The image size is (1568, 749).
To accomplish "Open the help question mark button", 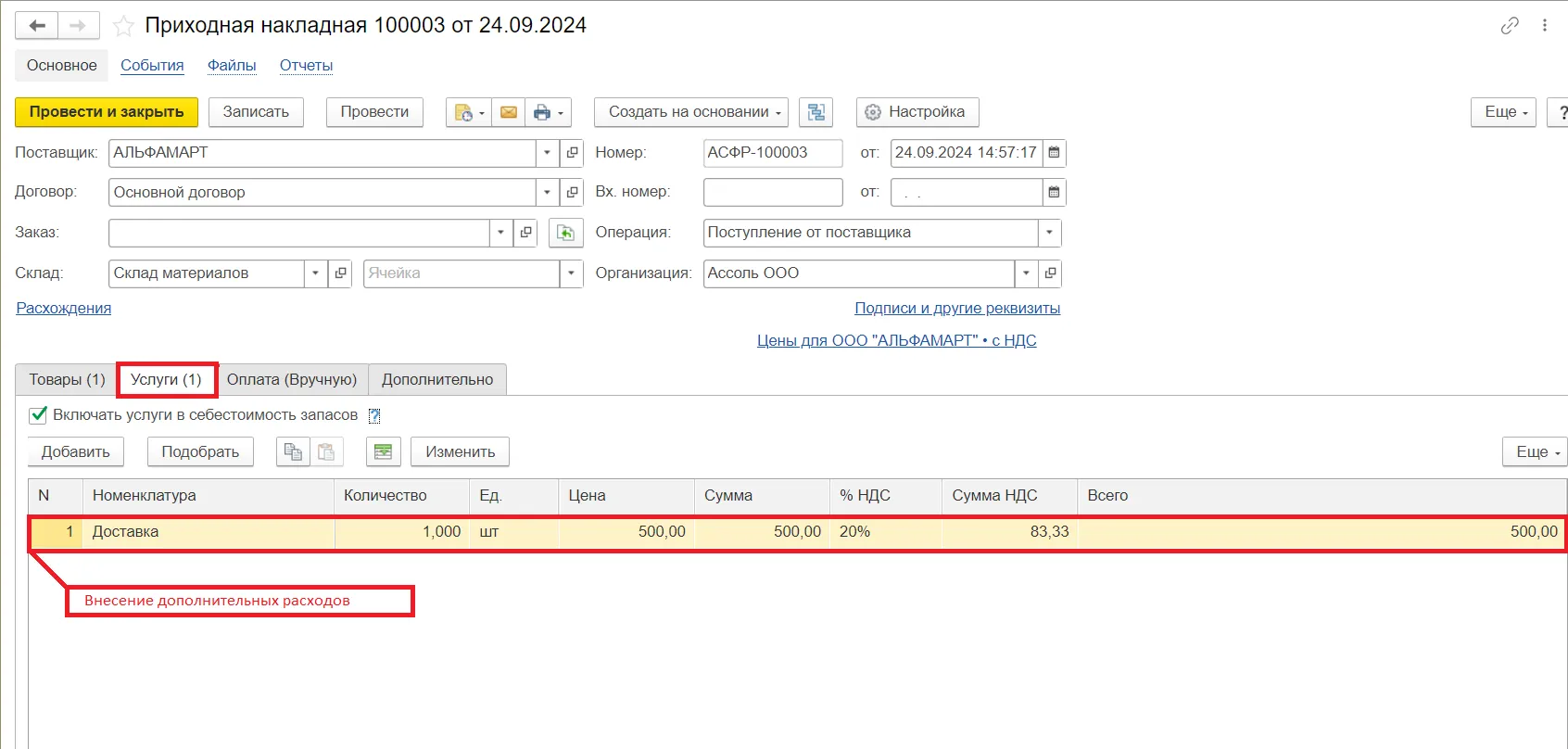I will pyautogui.click(x=1561, y=112).
